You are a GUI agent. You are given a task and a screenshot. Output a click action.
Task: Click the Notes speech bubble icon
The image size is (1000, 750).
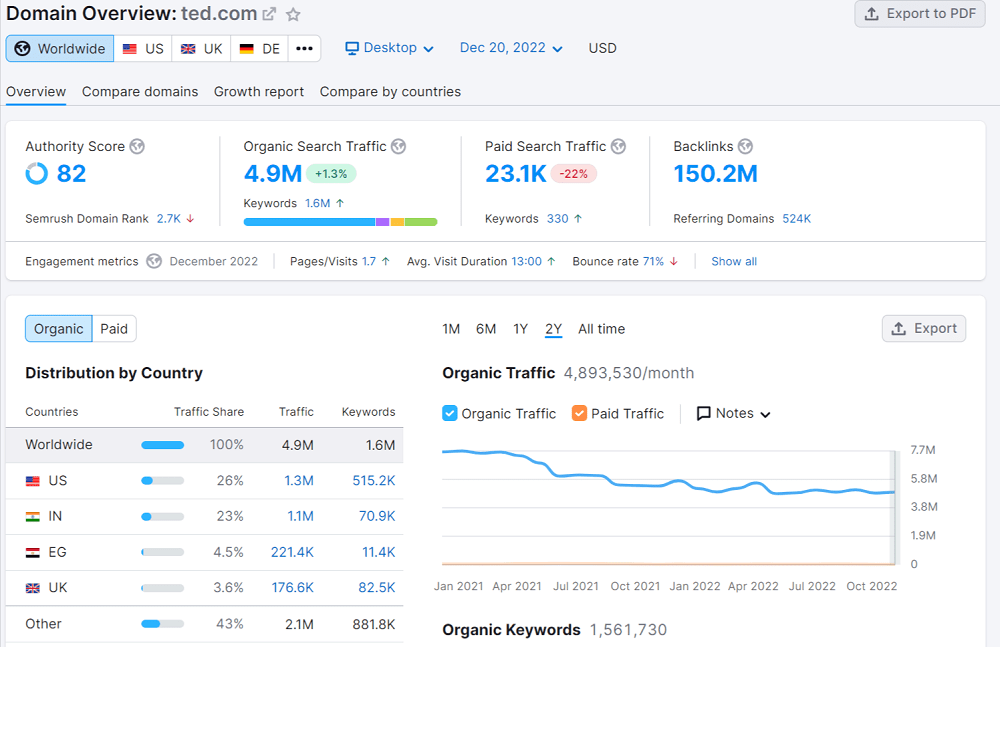[703, 414]
